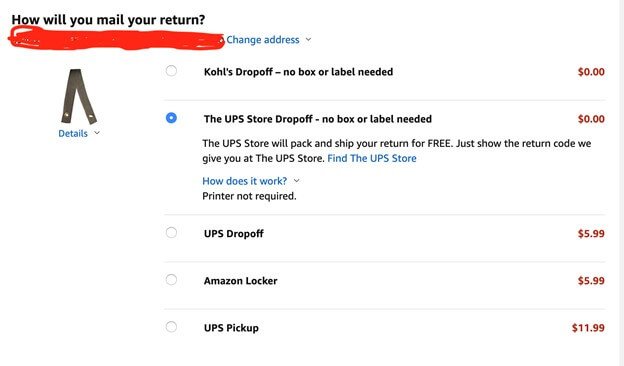The height and width of the screenshot is (366, 624).
Task: Select The UPS Store Dropoff radio button
Action: click(171, 118)
